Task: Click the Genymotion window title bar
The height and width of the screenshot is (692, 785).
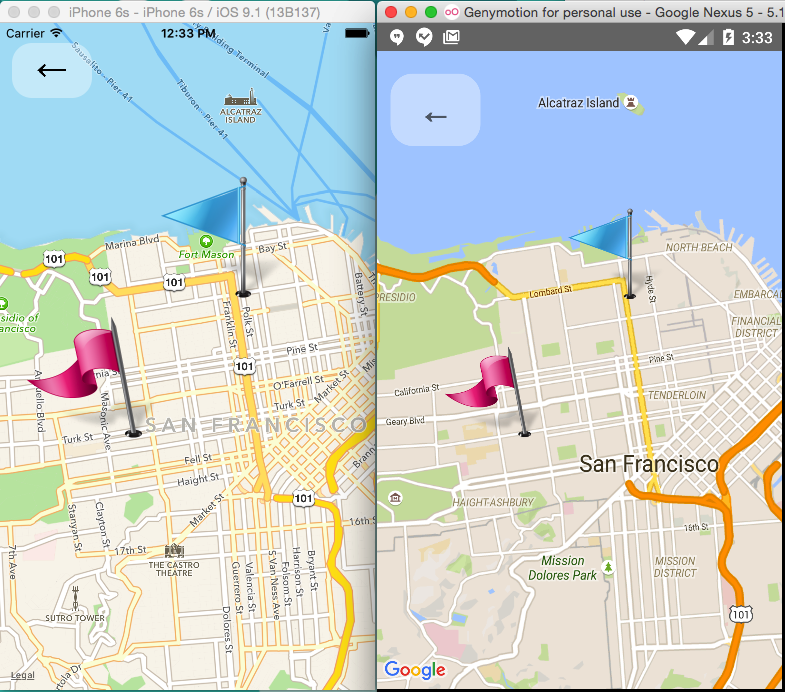Action: point(581,11)
